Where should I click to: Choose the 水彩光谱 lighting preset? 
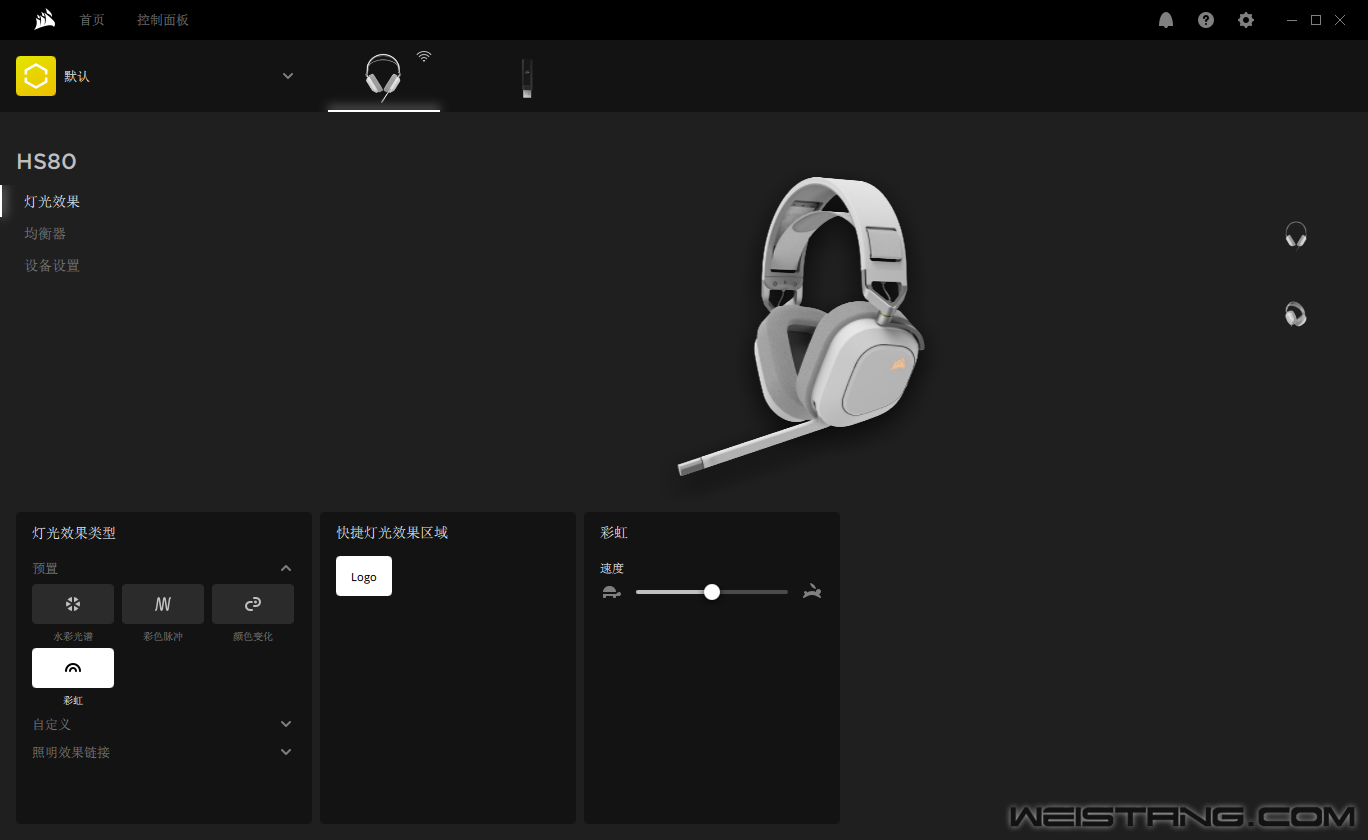click(73, 604)
